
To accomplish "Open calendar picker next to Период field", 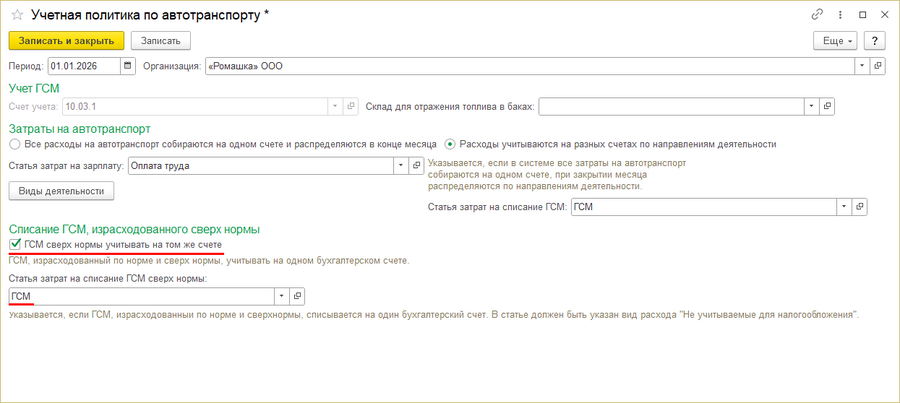I will [x=128, y=66].
